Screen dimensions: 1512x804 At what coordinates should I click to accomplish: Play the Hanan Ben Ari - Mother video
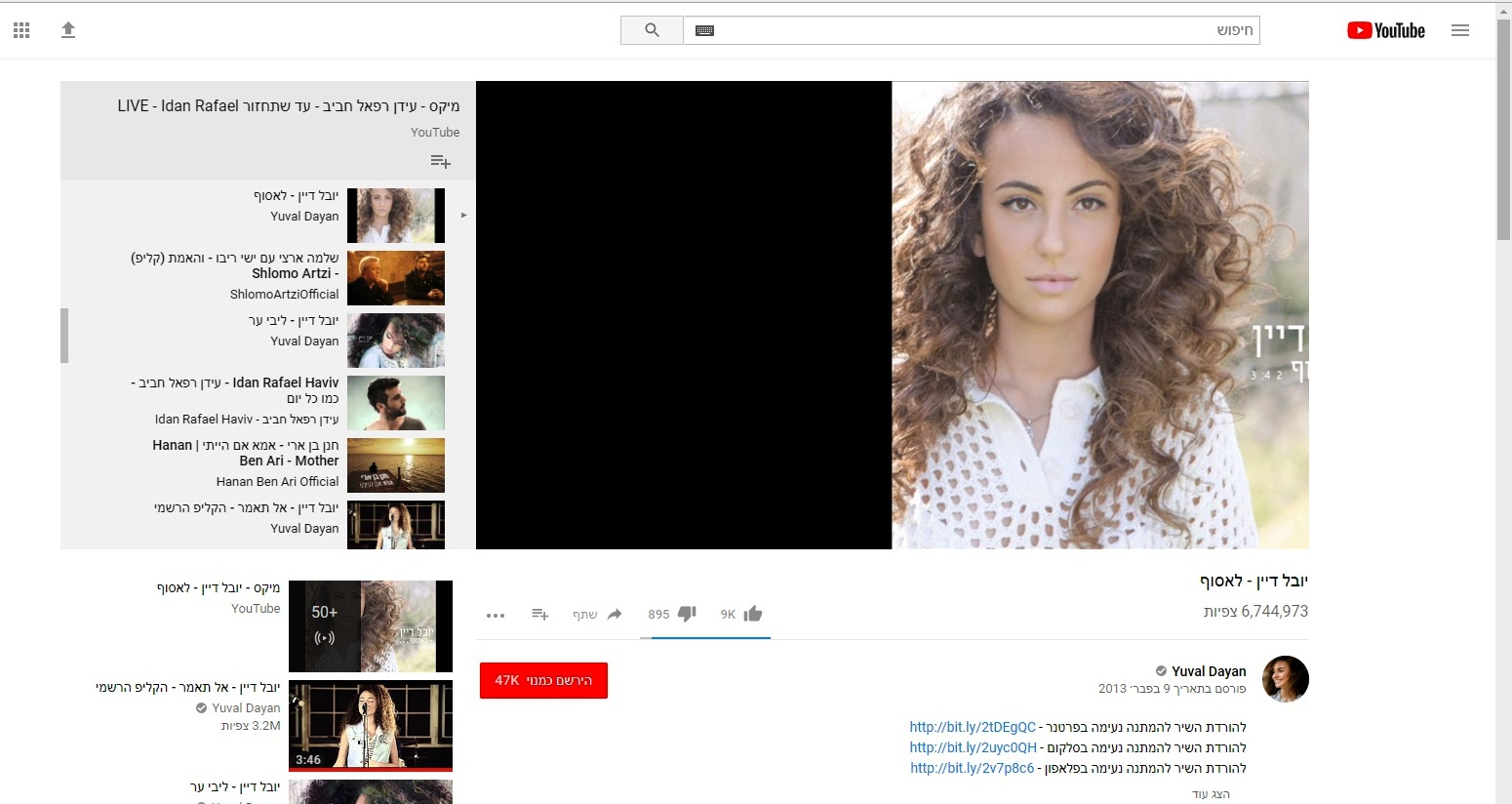coord(395,465)
